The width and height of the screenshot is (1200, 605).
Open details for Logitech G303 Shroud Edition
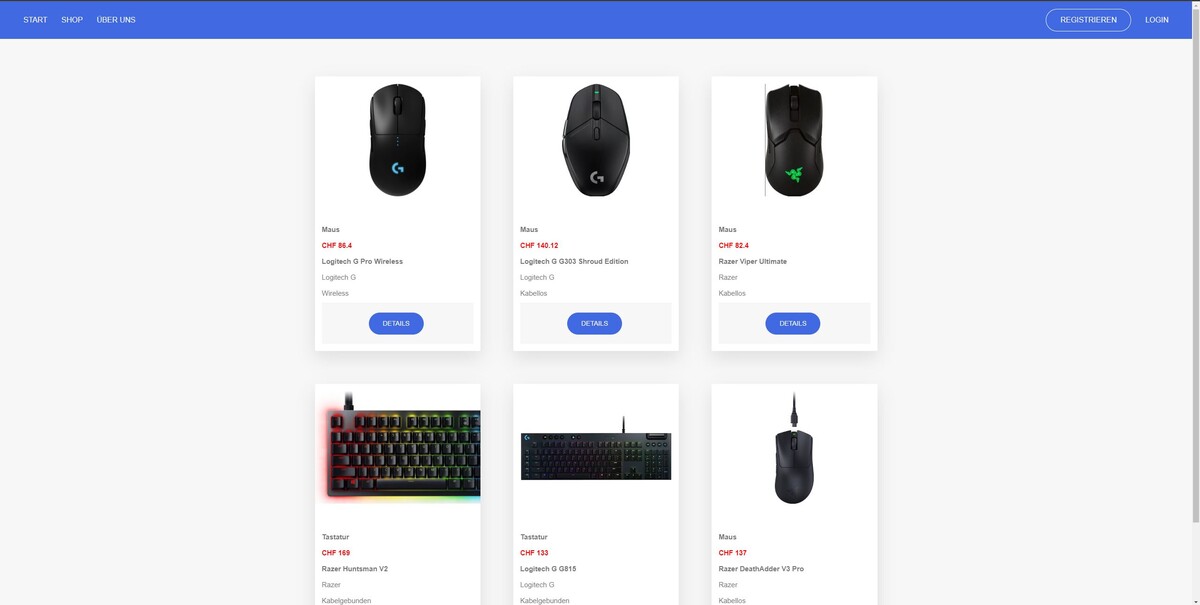pos(594,324)
